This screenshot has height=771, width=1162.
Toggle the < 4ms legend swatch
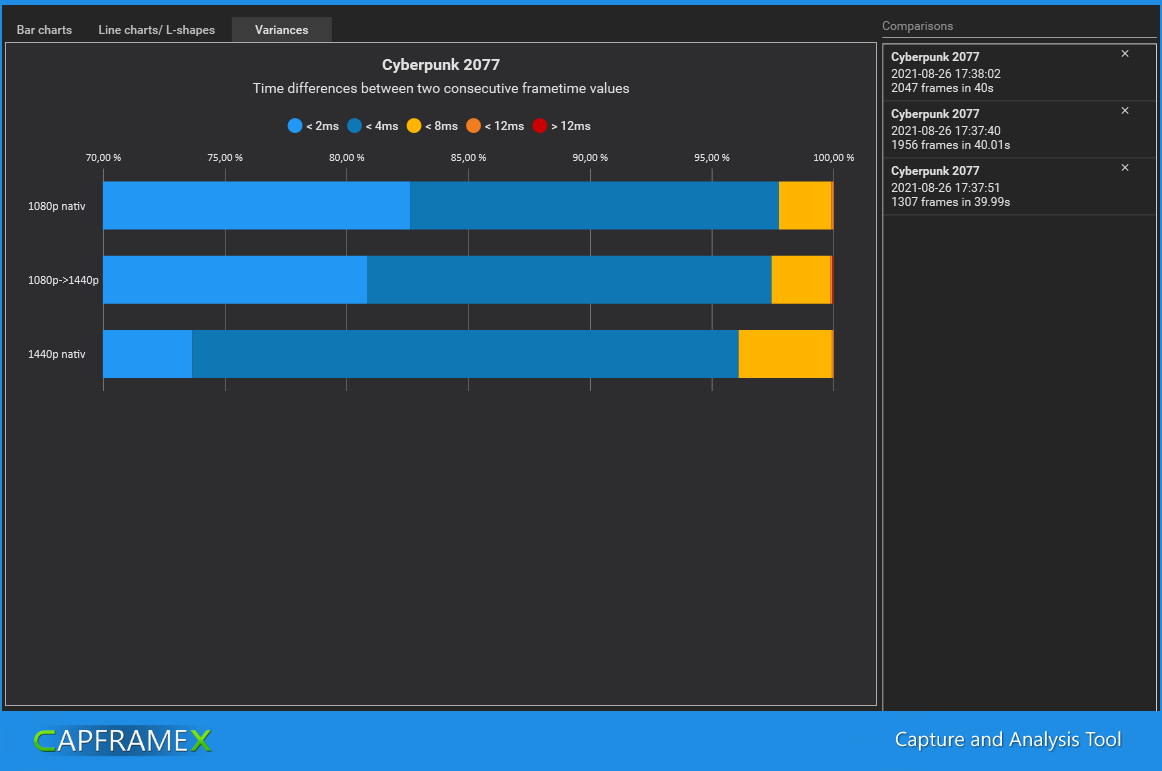(354, 126)
